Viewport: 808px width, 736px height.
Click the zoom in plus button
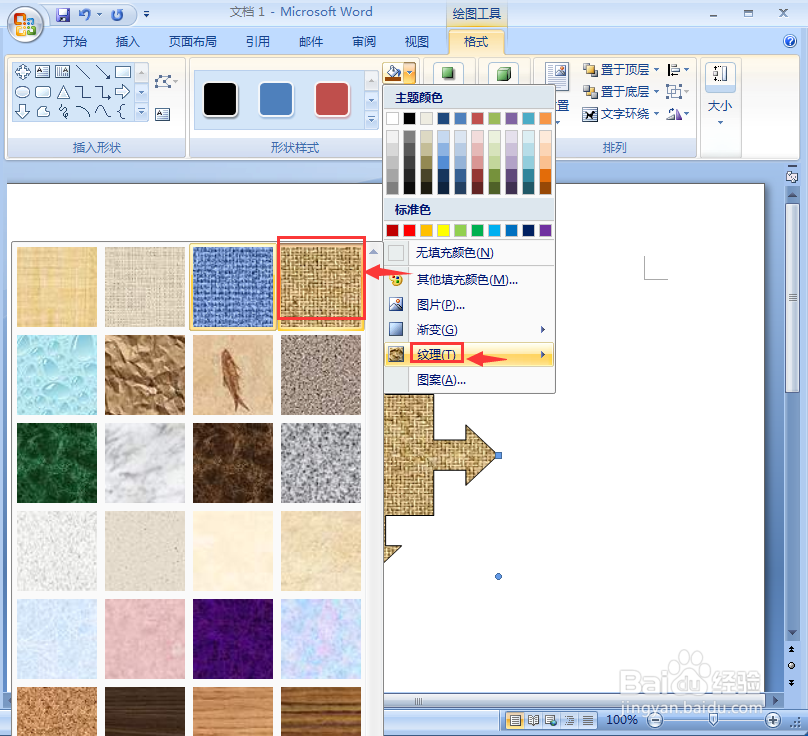(772, 720)
